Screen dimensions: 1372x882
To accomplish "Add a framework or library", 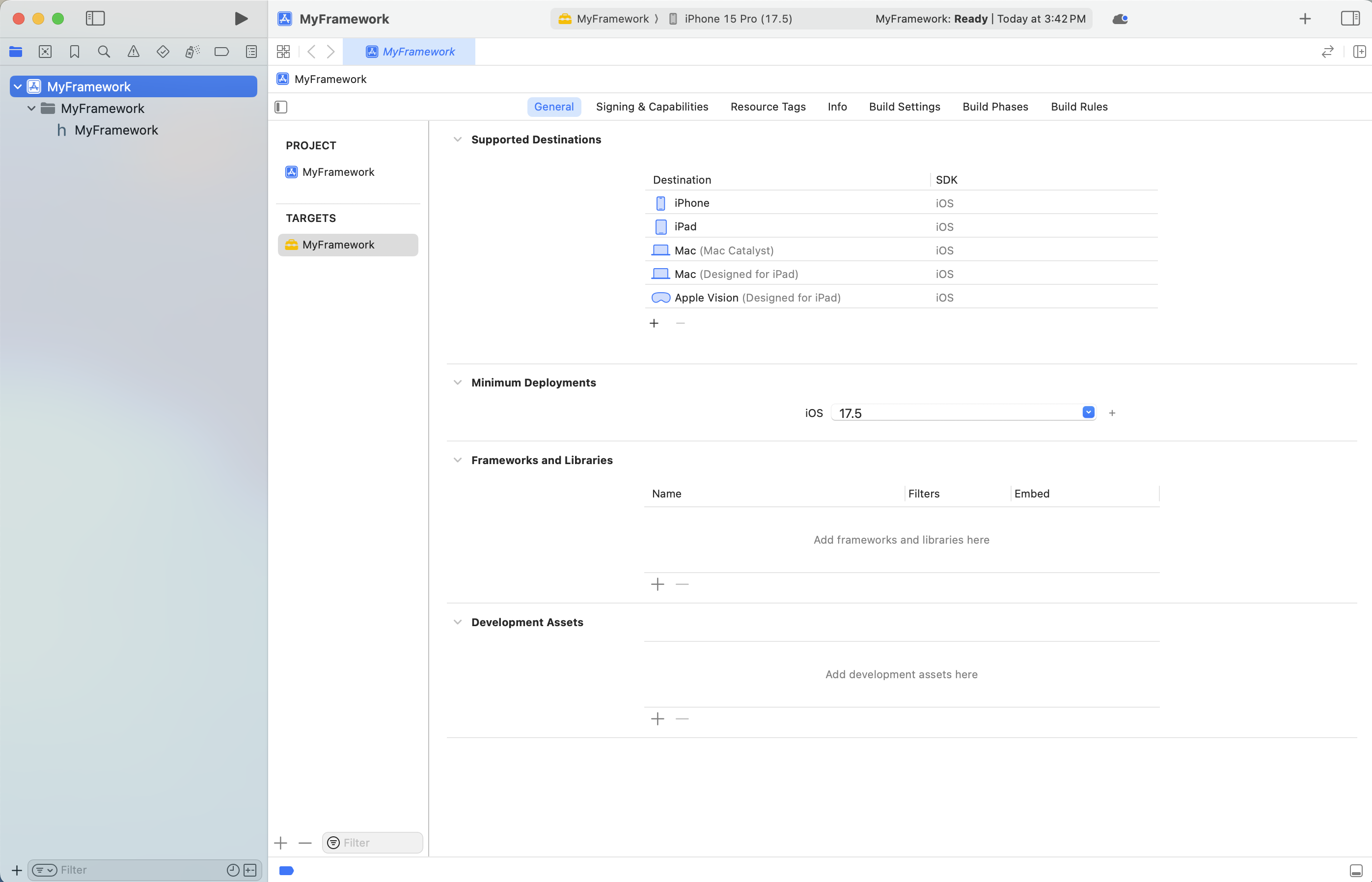I will pyautogui.click(x=658, y=584).
